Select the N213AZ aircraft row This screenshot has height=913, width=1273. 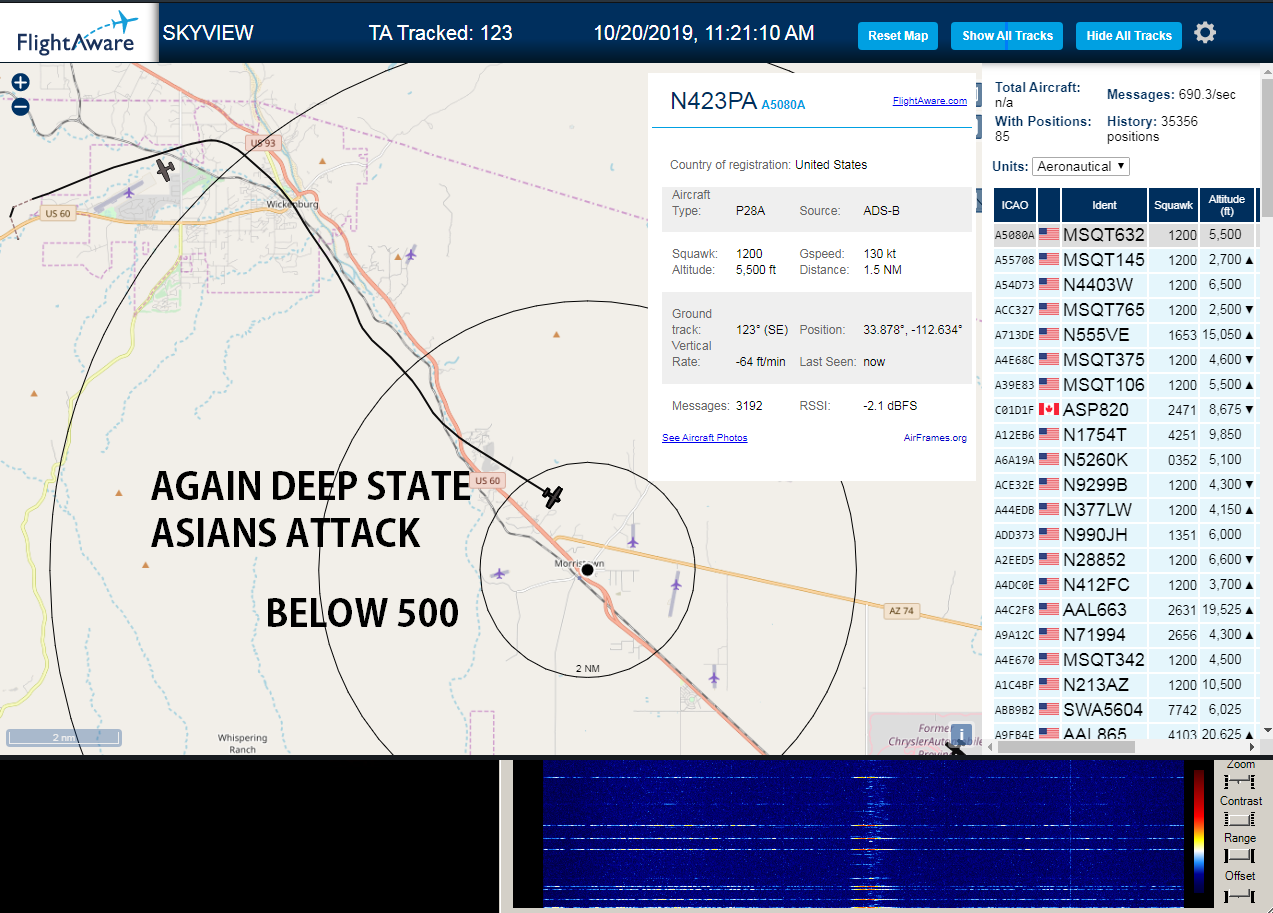[x=1125, y=685]
